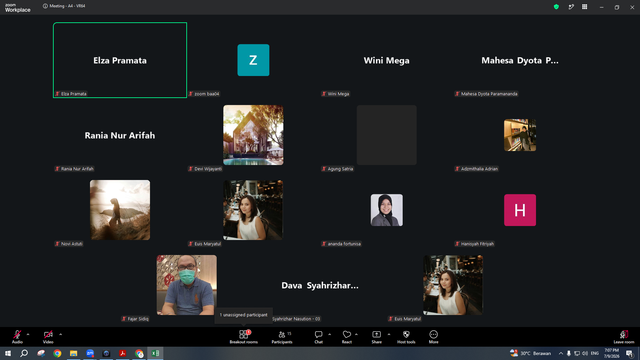The image size is (640, 360).
Task: Open the weather widget showing 30°C
Action: point(531,353)
